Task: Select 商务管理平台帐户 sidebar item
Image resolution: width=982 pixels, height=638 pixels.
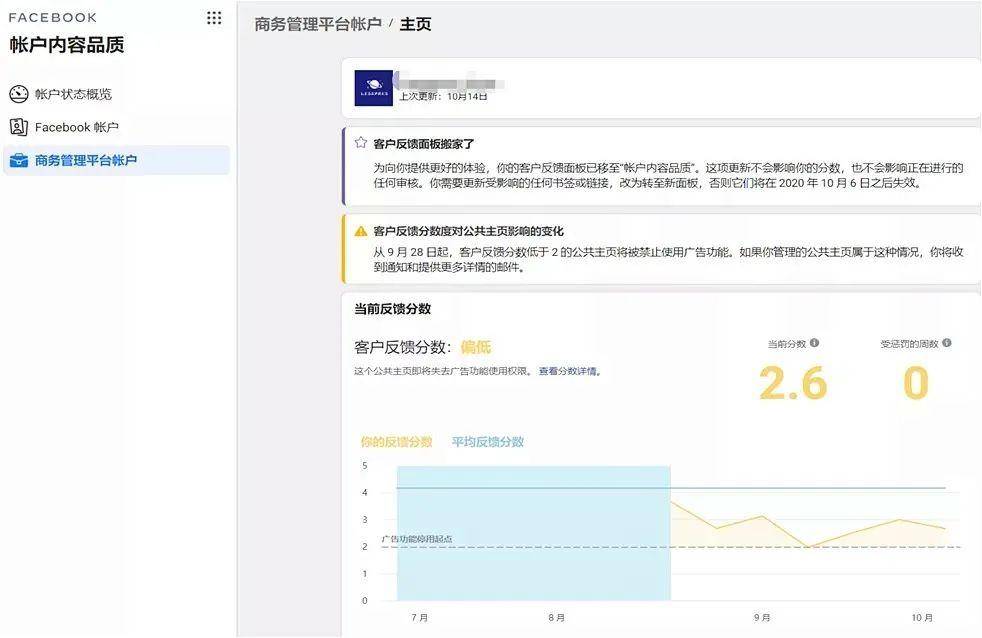Action: [86, 160]
